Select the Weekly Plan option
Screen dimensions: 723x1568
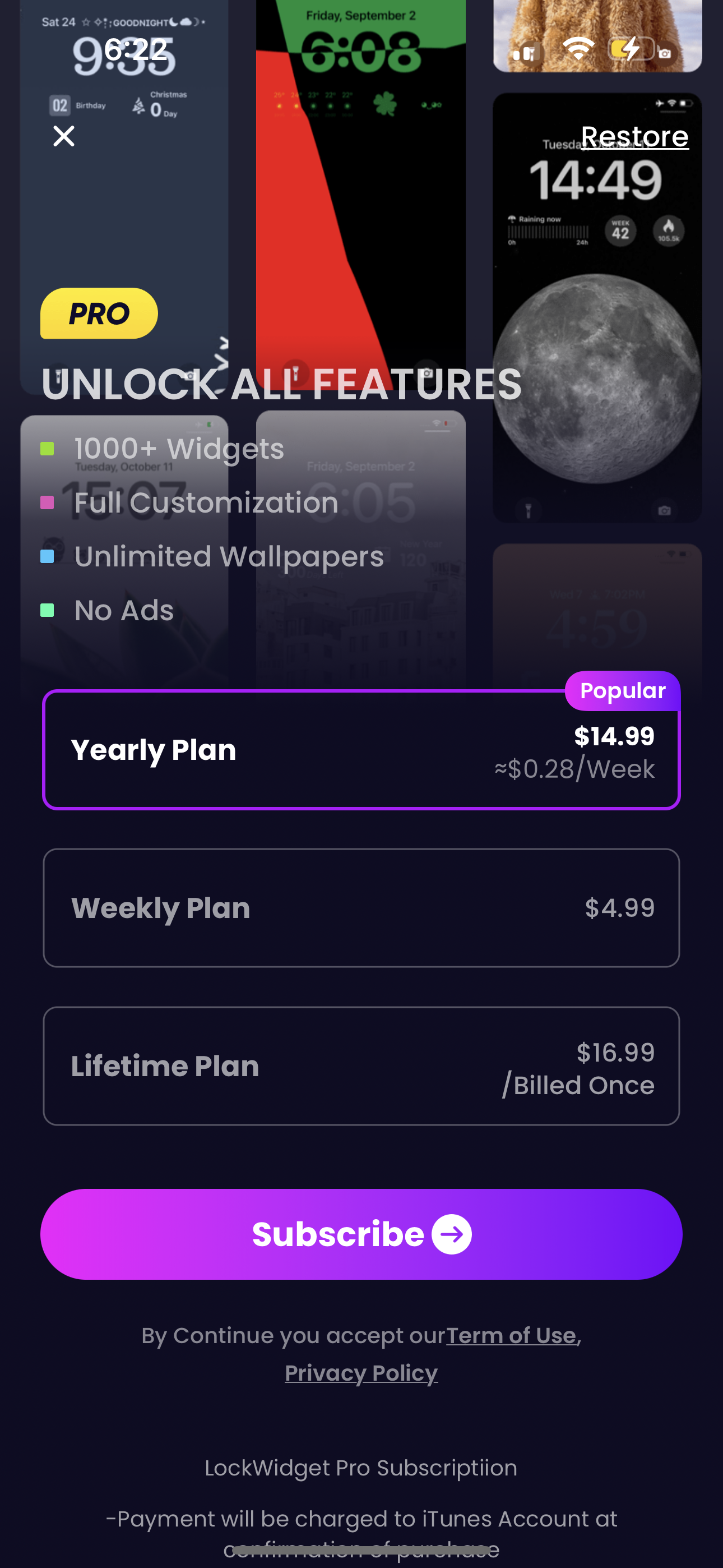(361, 907)
